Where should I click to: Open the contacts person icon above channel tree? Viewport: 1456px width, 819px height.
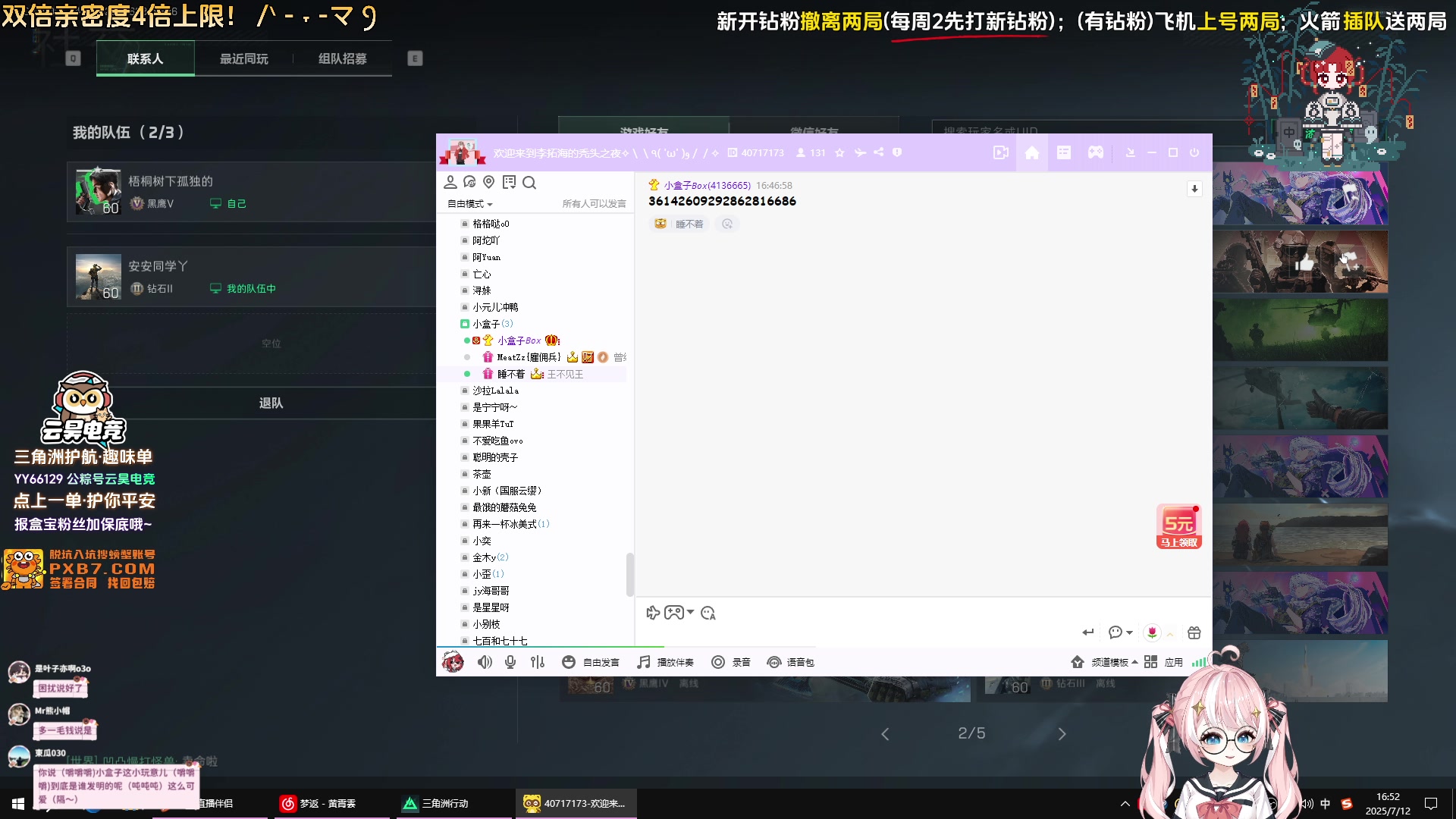[x=450, y=182]
